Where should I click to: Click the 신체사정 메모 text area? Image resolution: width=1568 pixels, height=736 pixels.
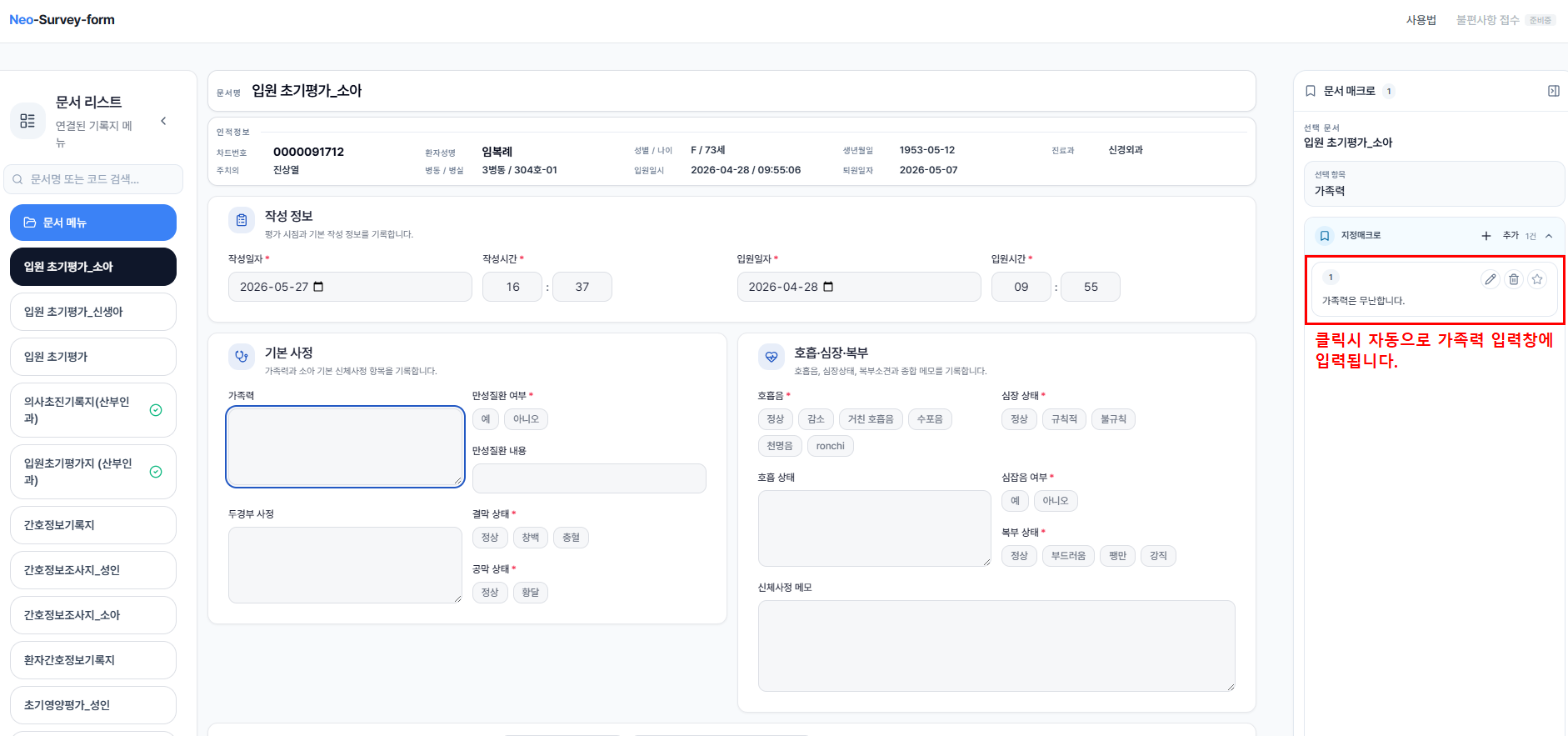(x=996, y=646)
